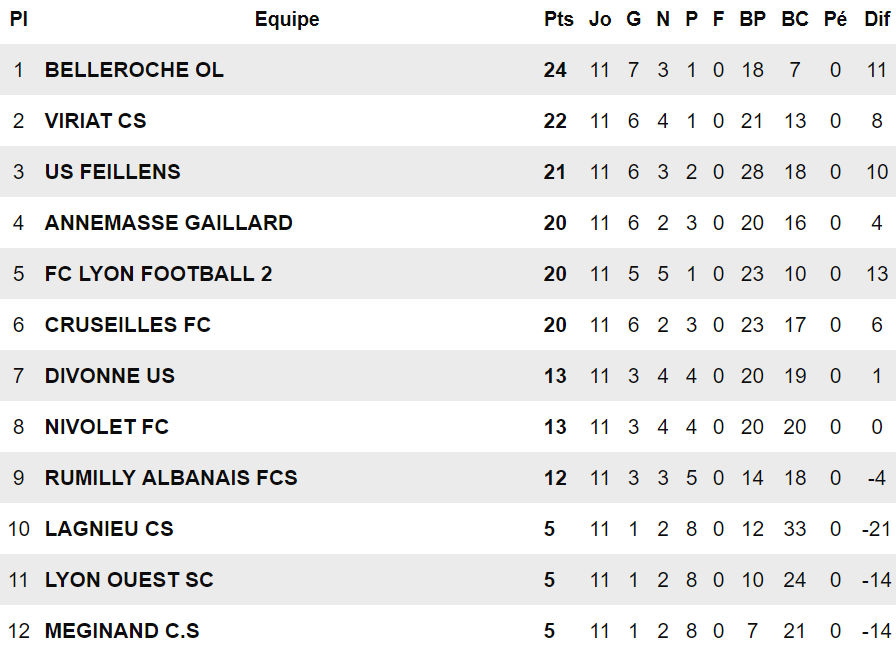
Task: Open RUMILLY ALBANAIS FCS team entry
Action: (x=171, y=478)
